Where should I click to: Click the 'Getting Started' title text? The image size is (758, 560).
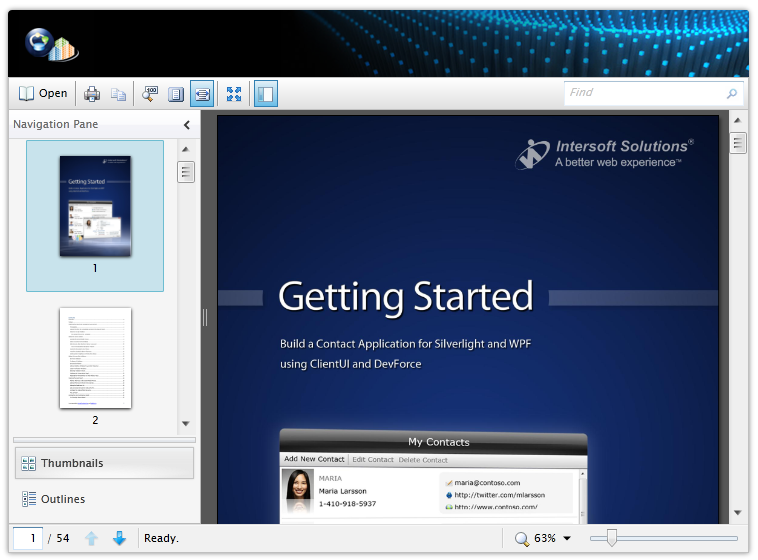tap(406, 296)
